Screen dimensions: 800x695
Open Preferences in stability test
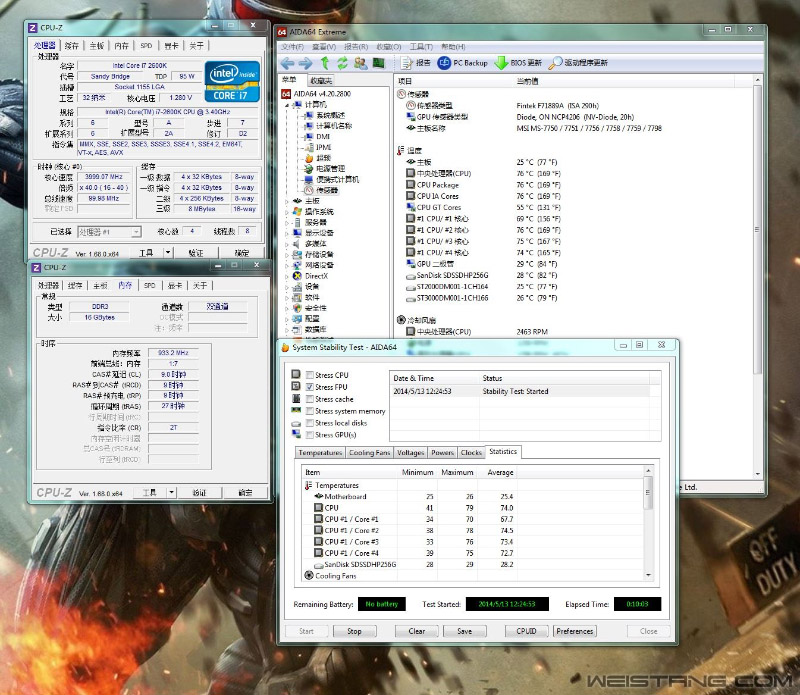click(x=575, y=631)
